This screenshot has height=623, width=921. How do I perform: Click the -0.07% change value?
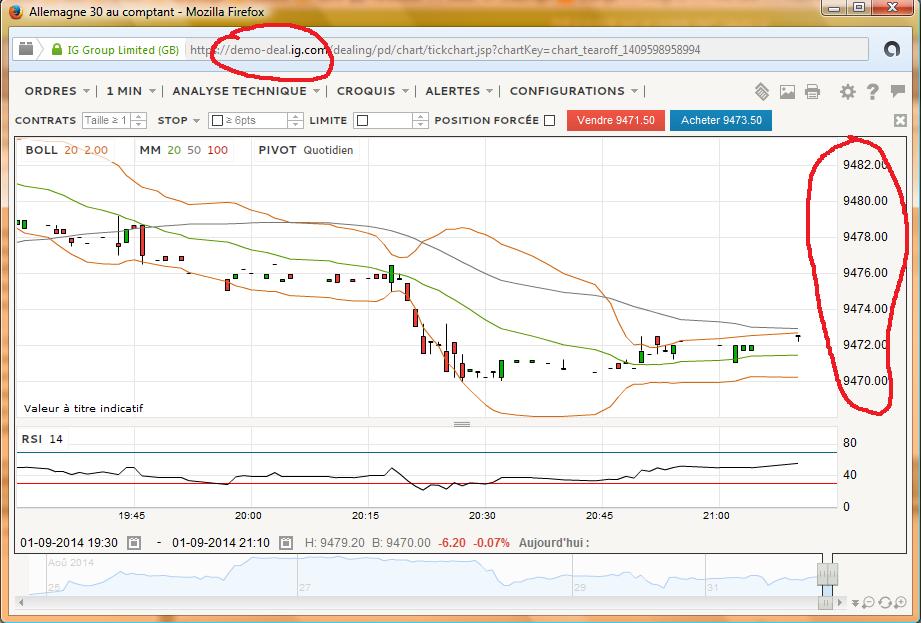tap(492, 543)
